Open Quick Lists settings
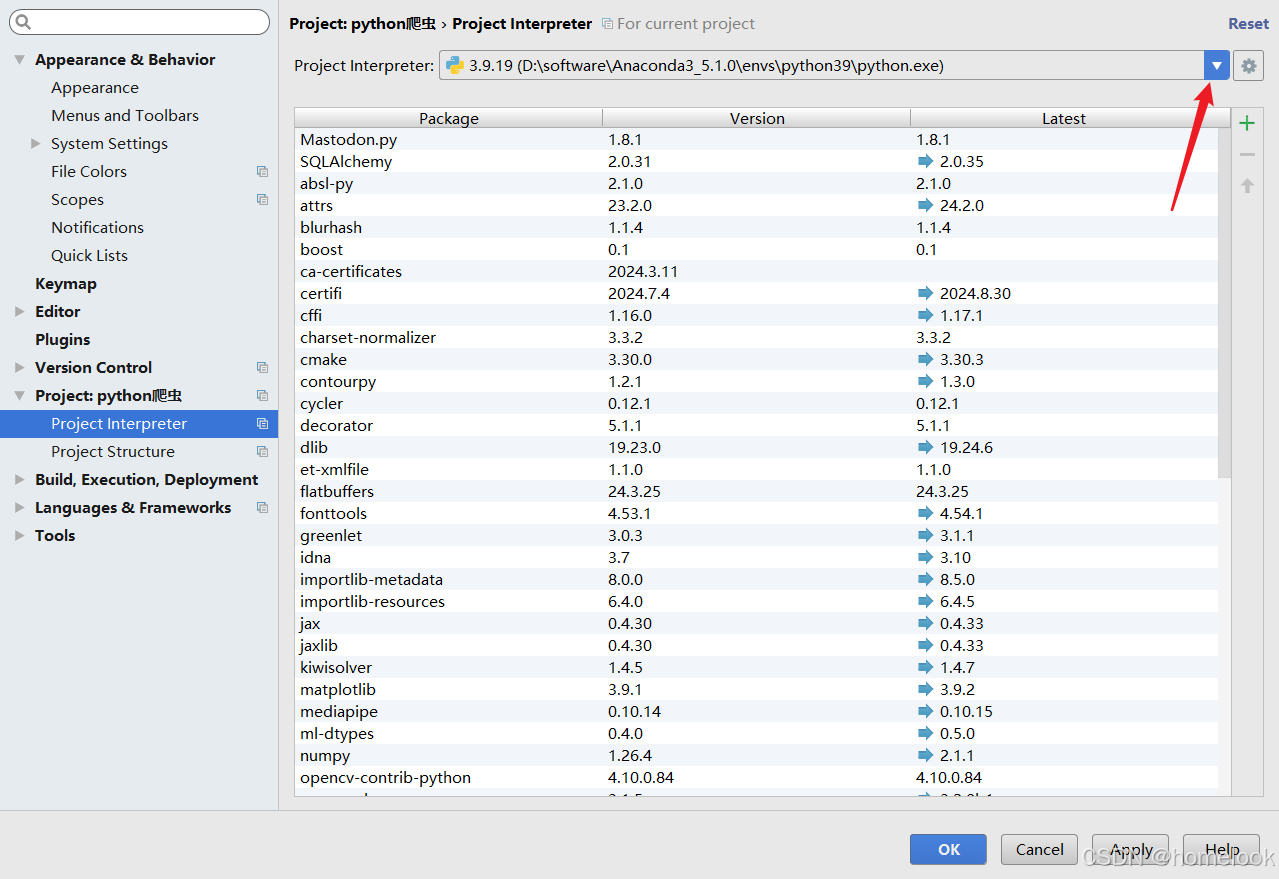Image resolution: width=1279 pixels, height=879 pixels. click(89, 256)
